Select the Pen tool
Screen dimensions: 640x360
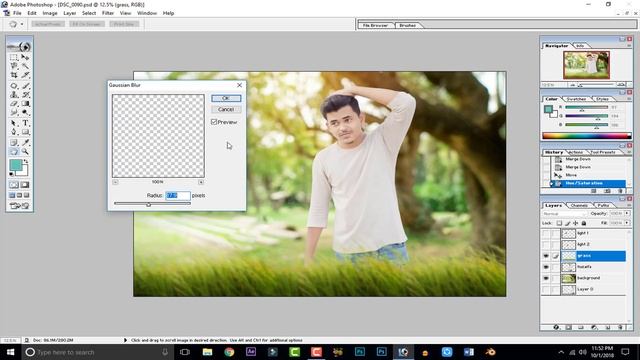(14, 132)
